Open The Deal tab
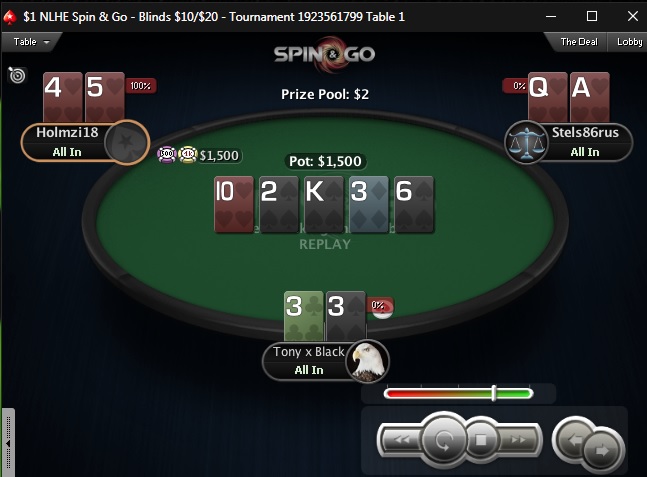The image size is (647, 477). (579, 42)
